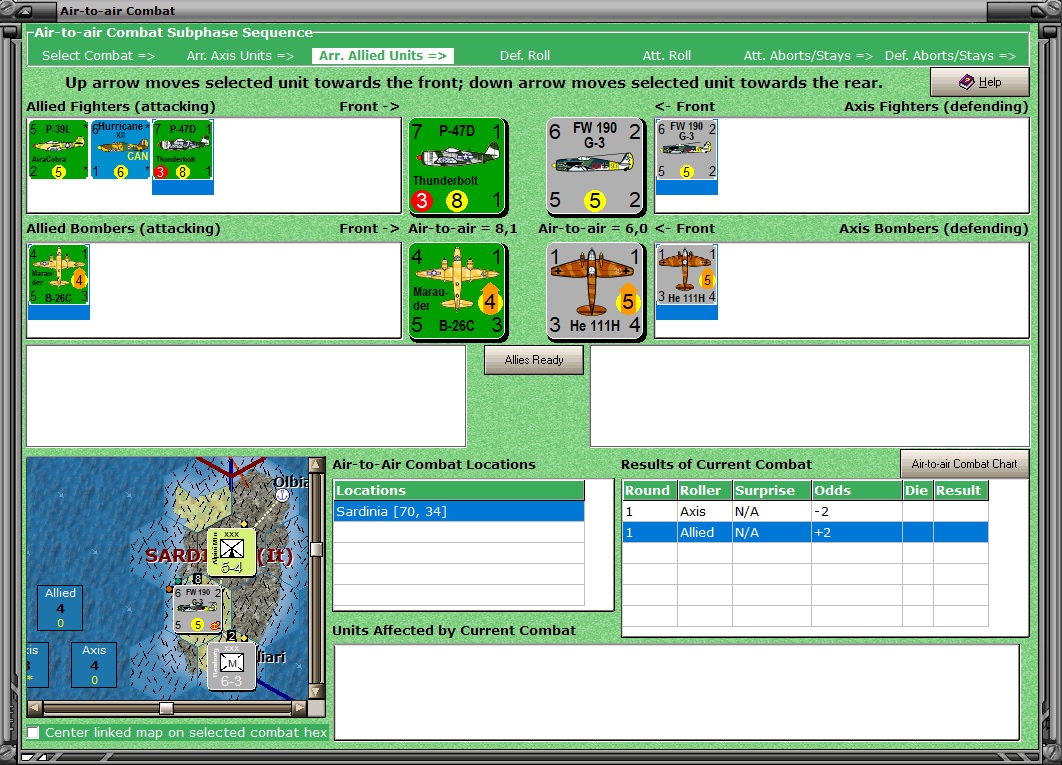The width and height of the screenshot is (1062, 765).
Task: Click the Units Affected by Current Combat box
Action: point(677,692)
